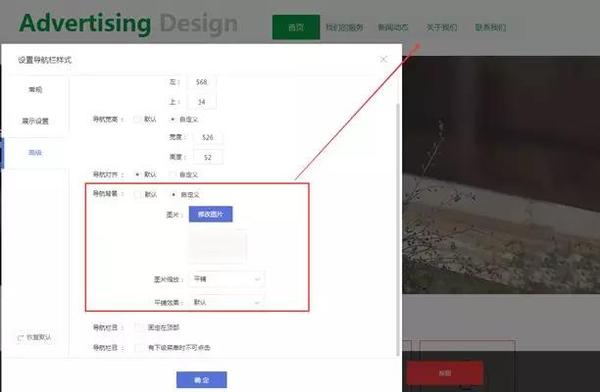The height and width of the screenshot is (392, 600).
Task: Click the 高度 field showing 52
Action: tap(208, 157)
